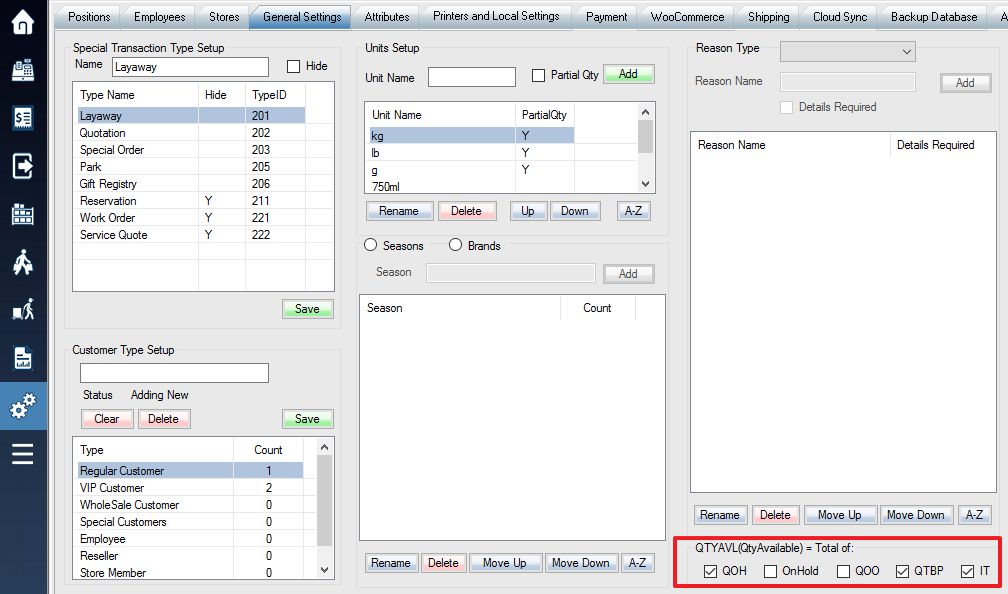Image resolution: width=1008 pixels, height=594 pixels.
Task: Click the Details Required column header
Action: (x=935, y=145)
